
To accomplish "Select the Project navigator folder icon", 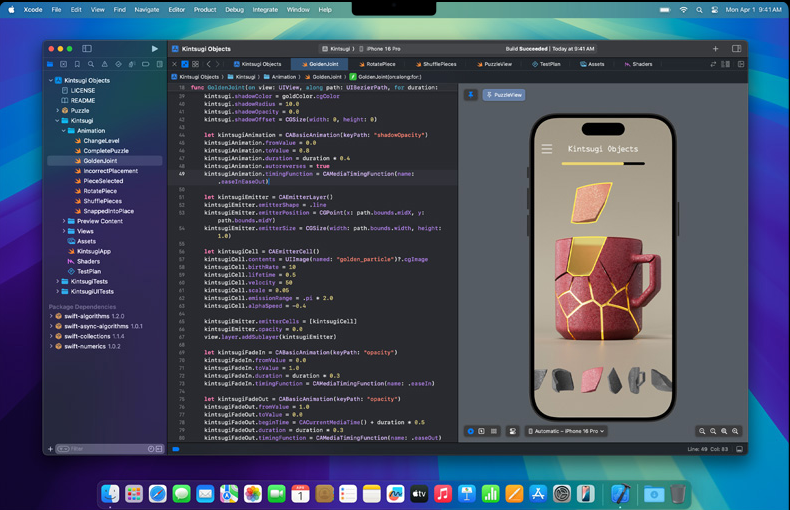I will coord(50,65).
